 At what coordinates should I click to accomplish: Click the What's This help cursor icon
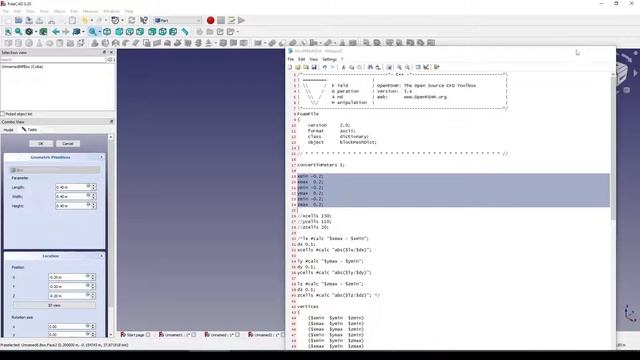[144, 20]
